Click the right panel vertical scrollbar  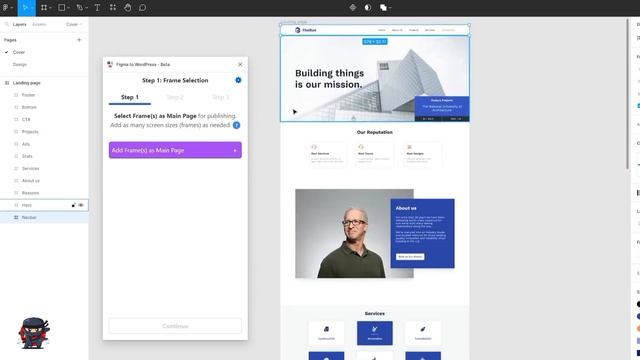628,94
